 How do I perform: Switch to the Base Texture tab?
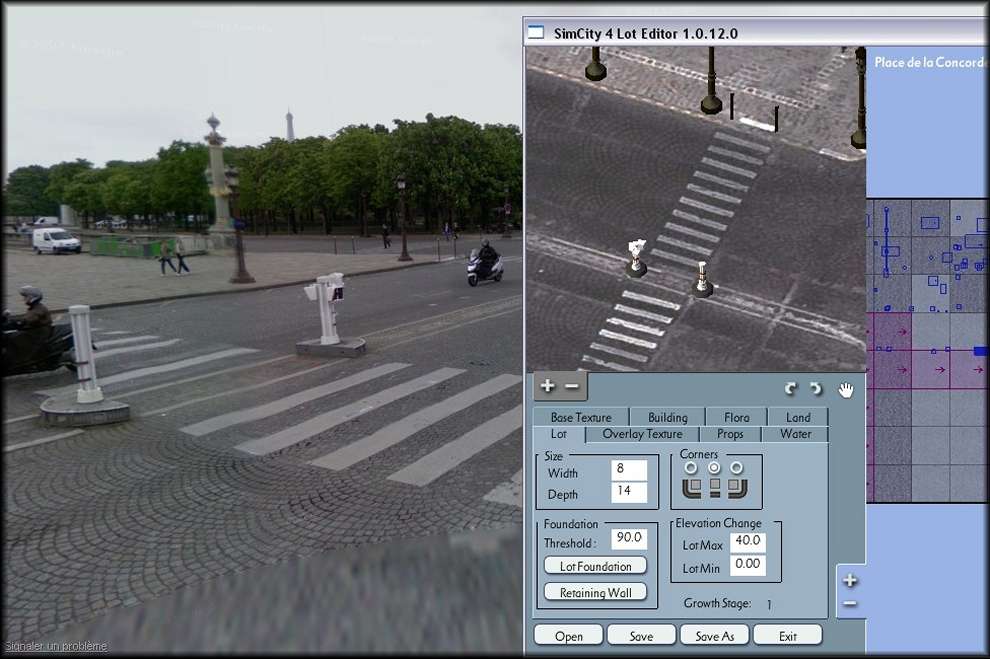pos(581,417)
